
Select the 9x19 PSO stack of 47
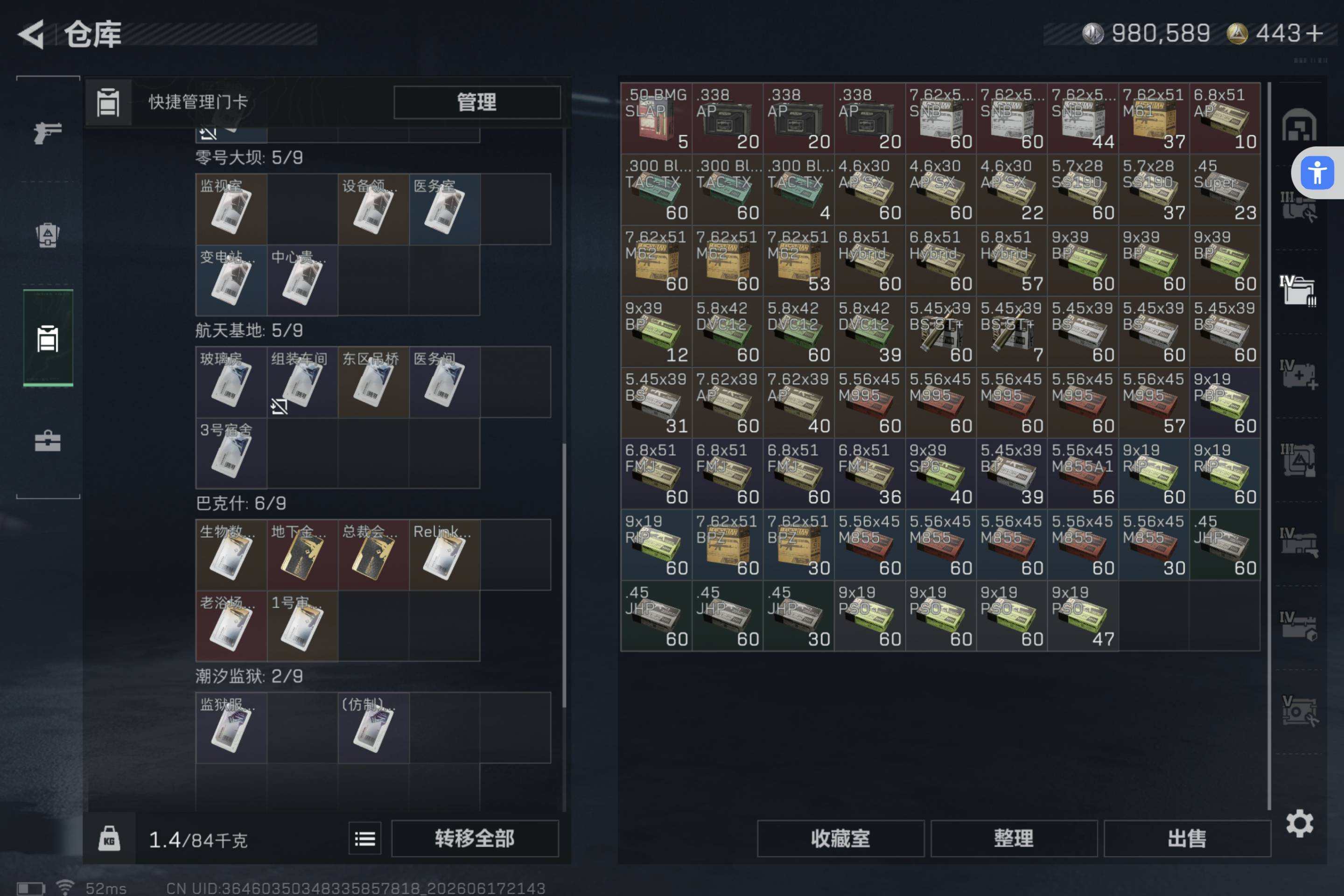1083,616
